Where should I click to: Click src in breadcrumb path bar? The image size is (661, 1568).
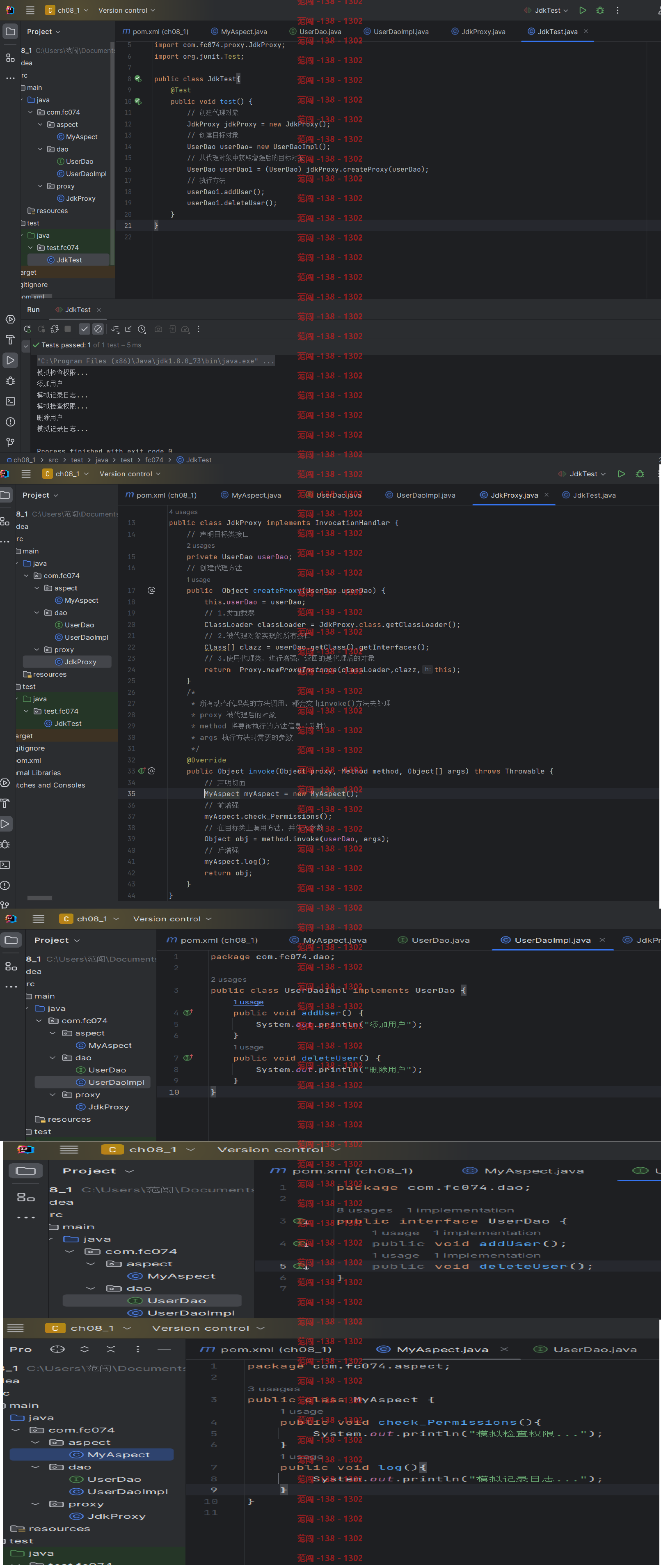53,460
